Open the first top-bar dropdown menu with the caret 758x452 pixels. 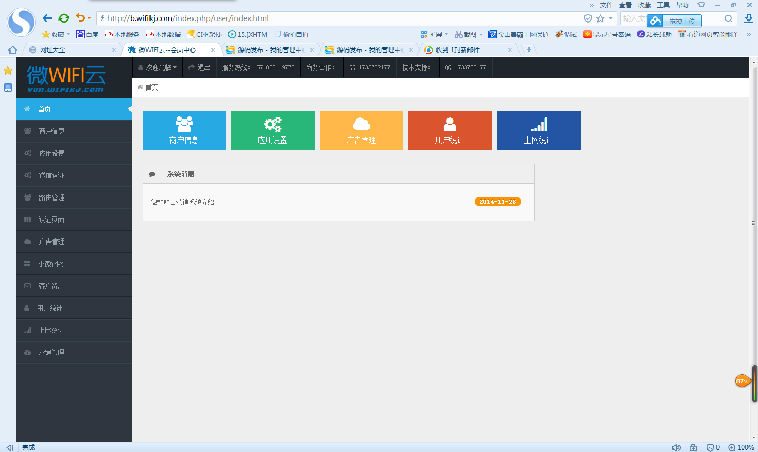[158, 68]
